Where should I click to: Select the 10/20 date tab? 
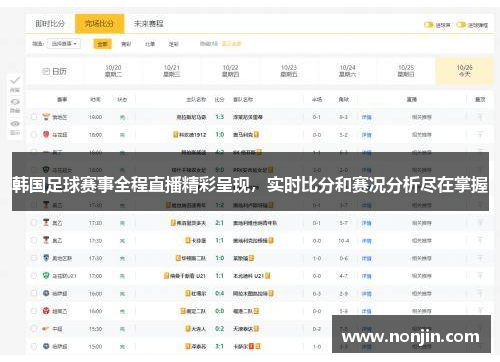113,71
